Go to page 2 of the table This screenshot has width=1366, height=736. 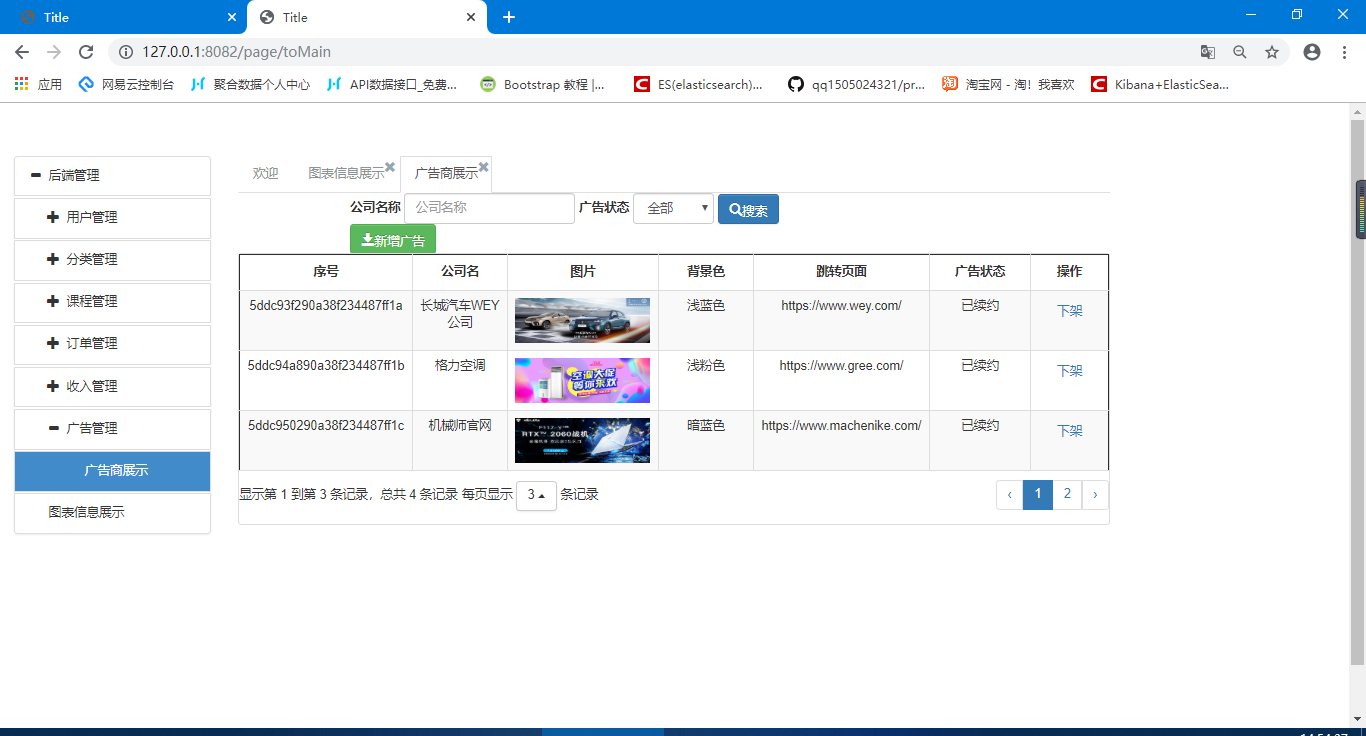coord(1067,494)
